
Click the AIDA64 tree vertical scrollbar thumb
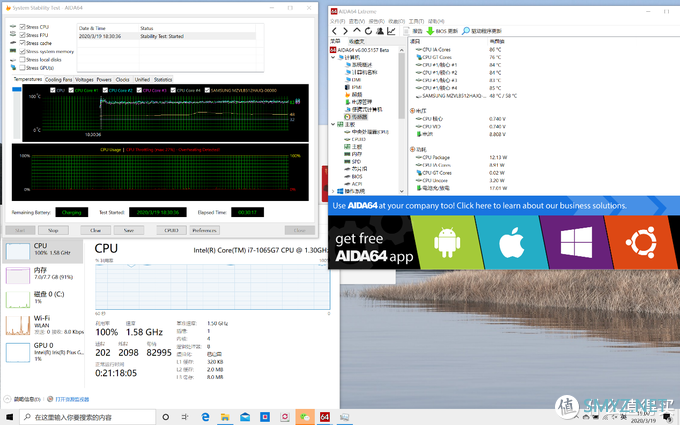[x=402, y=85]
